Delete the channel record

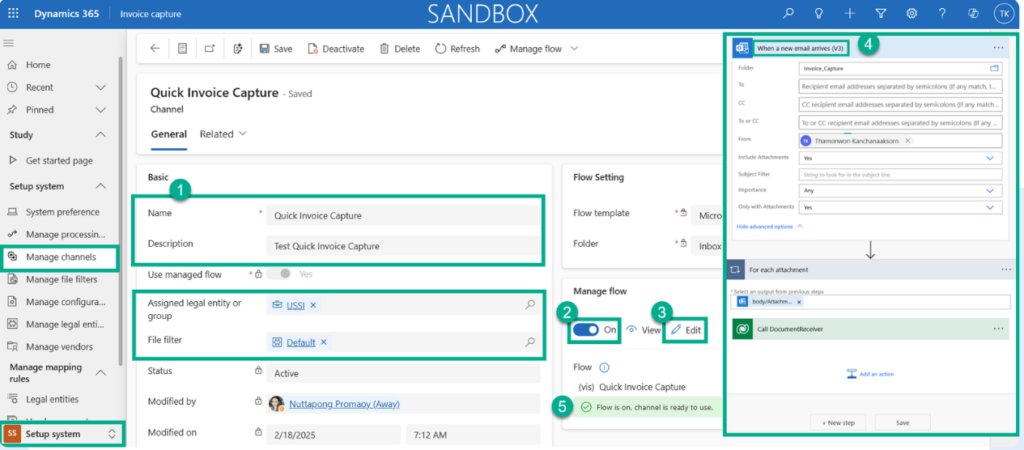[x=400, y=48]
